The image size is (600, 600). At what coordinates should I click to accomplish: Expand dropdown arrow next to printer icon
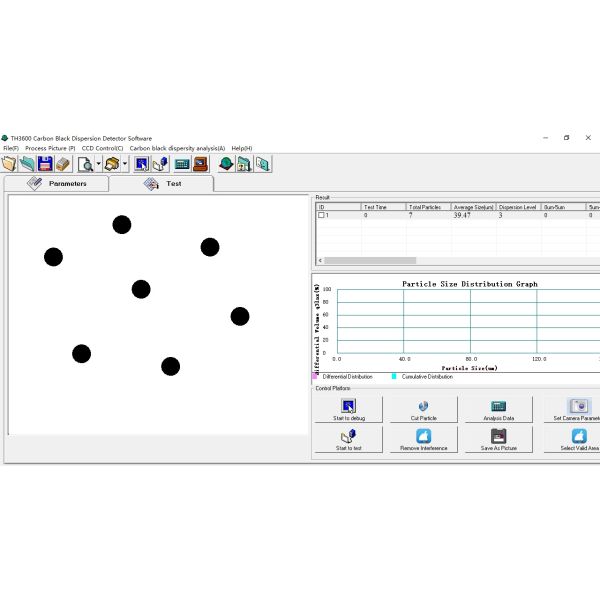(125, 164)
